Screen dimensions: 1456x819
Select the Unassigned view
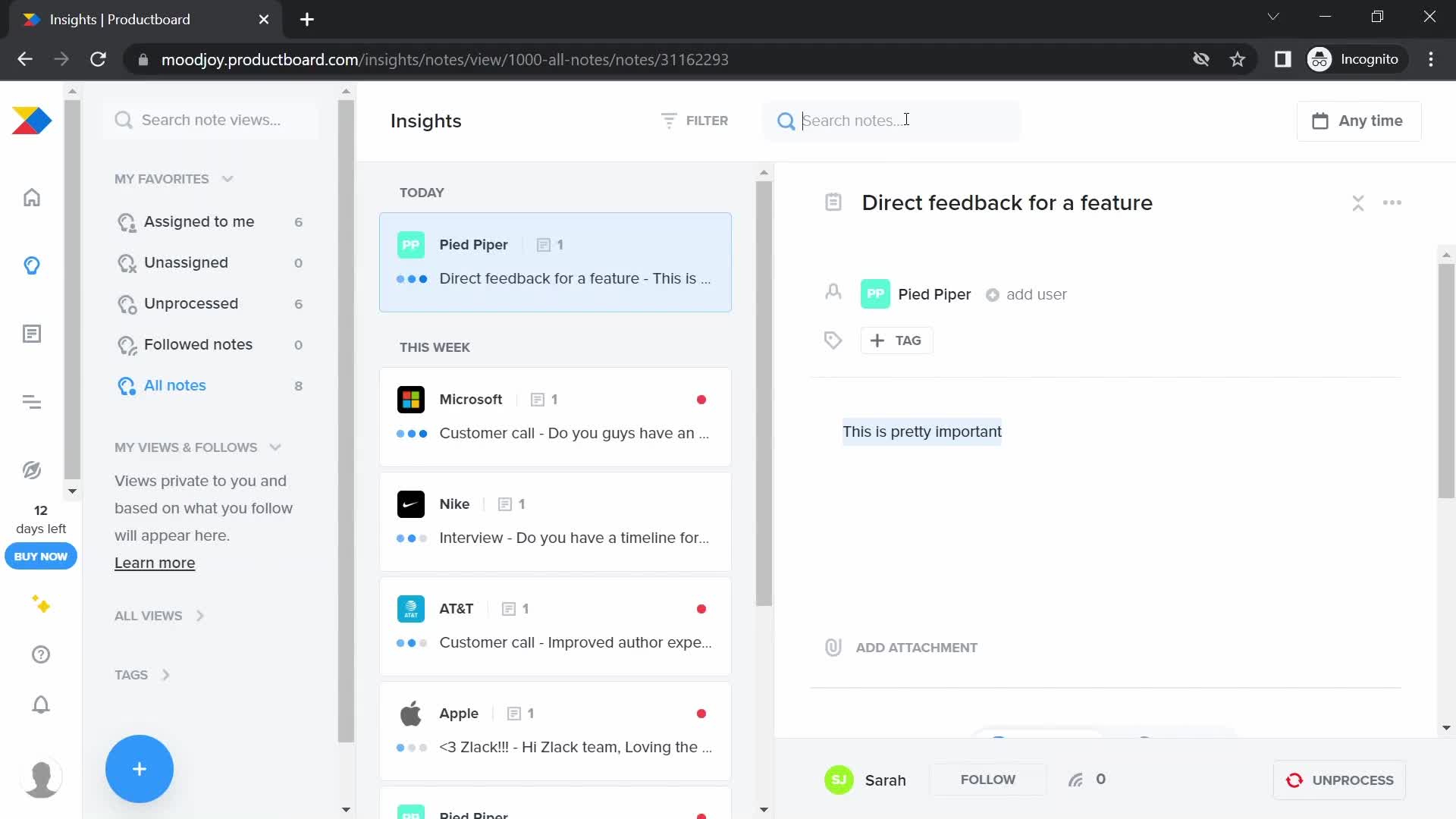coord(210,262)
